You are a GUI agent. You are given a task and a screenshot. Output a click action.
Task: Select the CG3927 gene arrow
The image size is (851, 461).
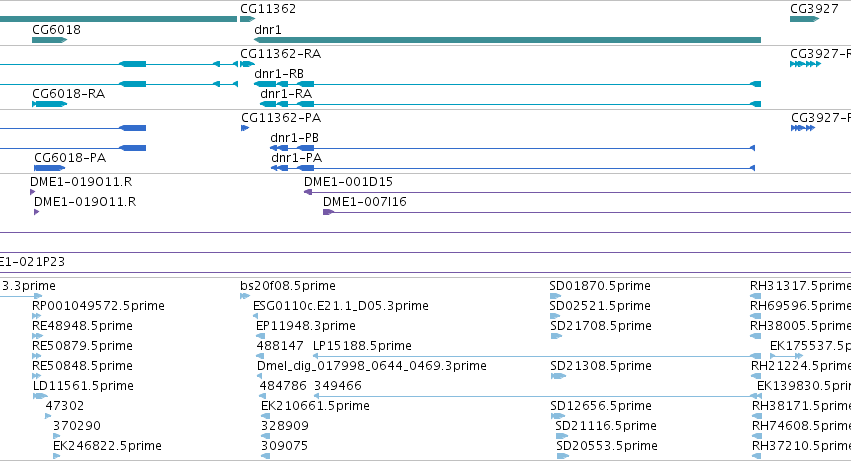coord(804,19)
